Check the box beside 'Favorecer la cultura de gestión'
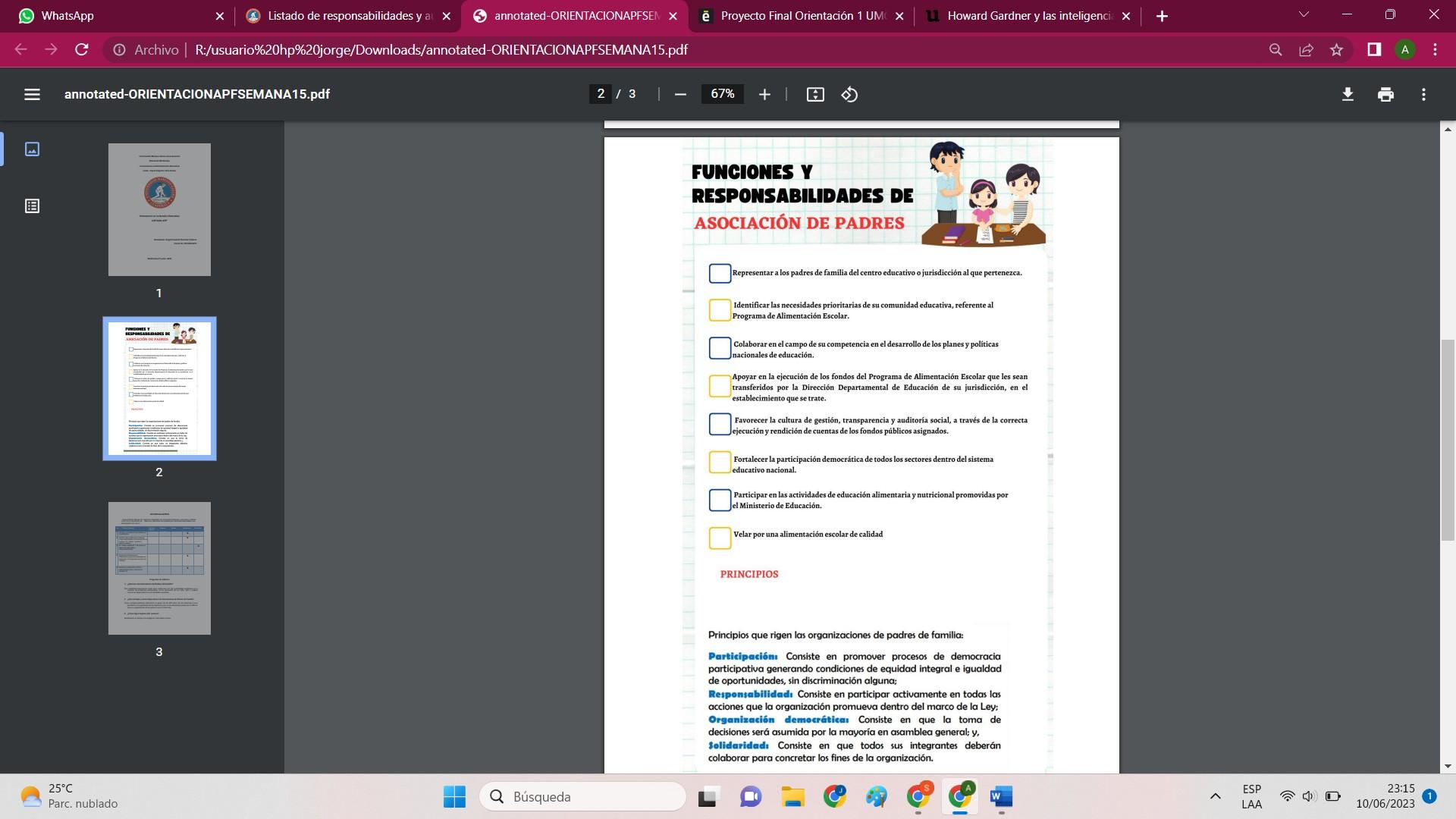Image resolution: width=1456 pixels, height=819 pixels. 720,424
